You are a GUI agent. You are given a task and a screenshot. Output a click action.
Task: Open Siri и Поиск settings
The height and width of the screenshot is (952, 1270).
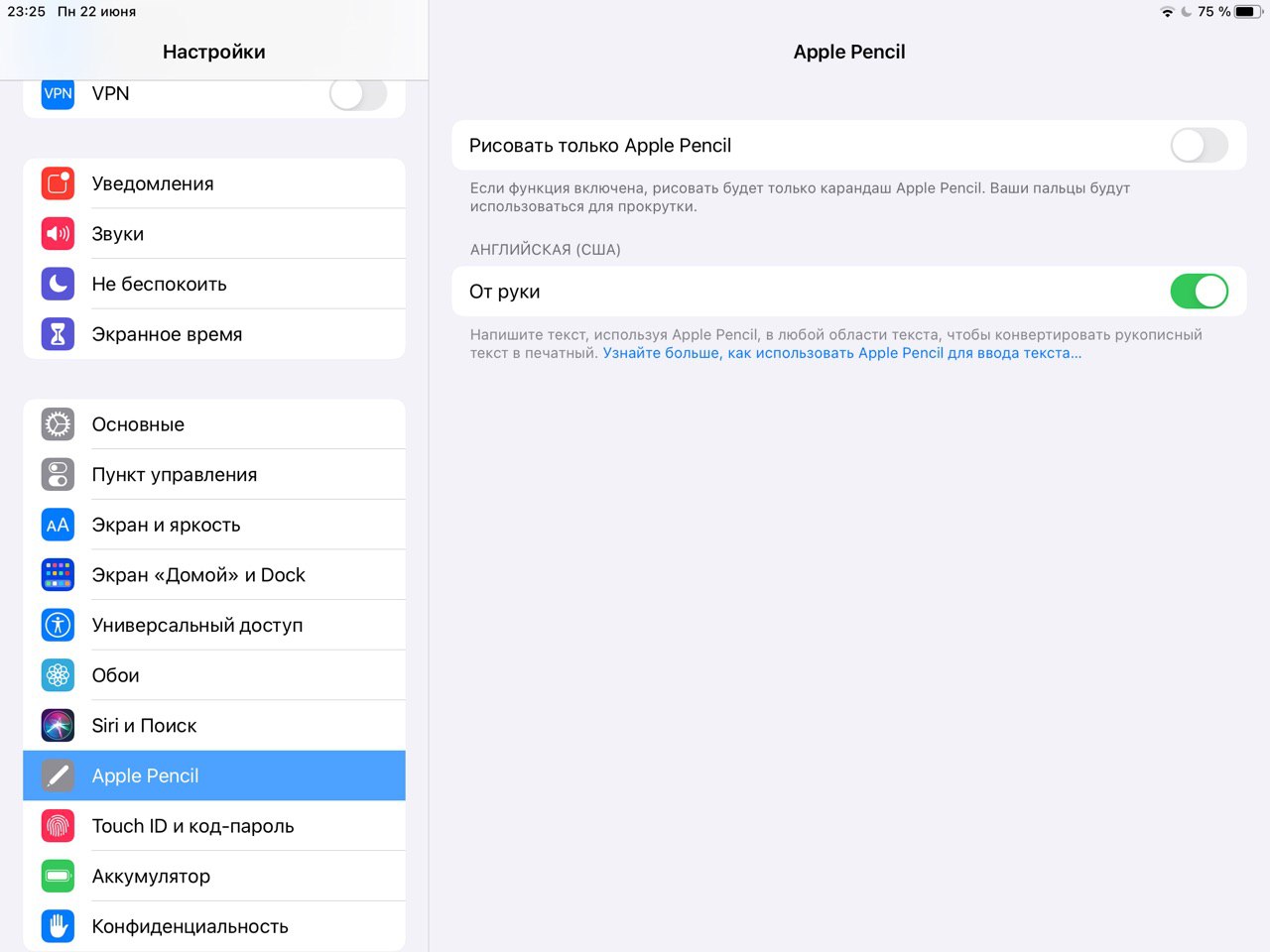pos(214,726)
